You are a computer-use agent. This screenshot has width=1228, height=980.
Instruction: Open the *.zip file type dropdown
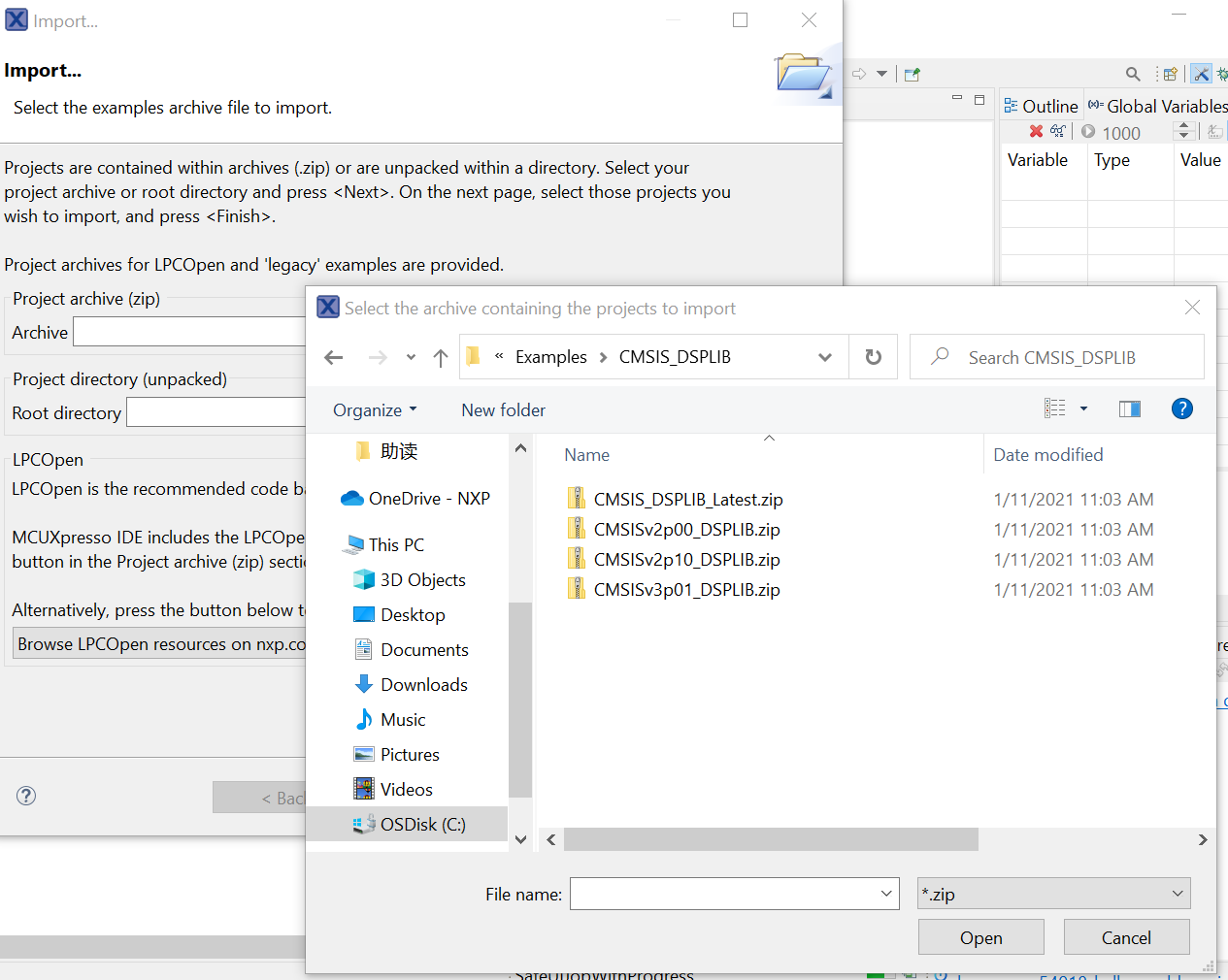pyautogui.click(x=1053, y=893)
